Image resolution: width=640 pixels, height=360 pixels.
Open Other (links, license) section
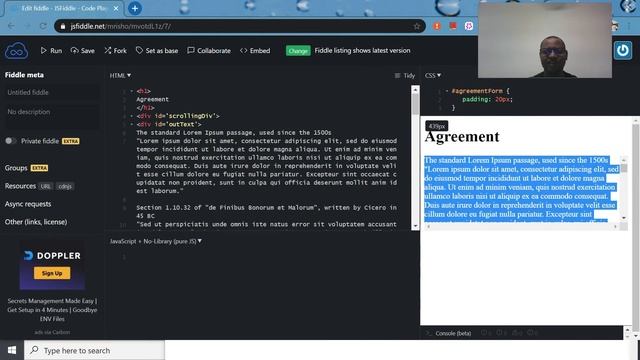tap(36, 222)
